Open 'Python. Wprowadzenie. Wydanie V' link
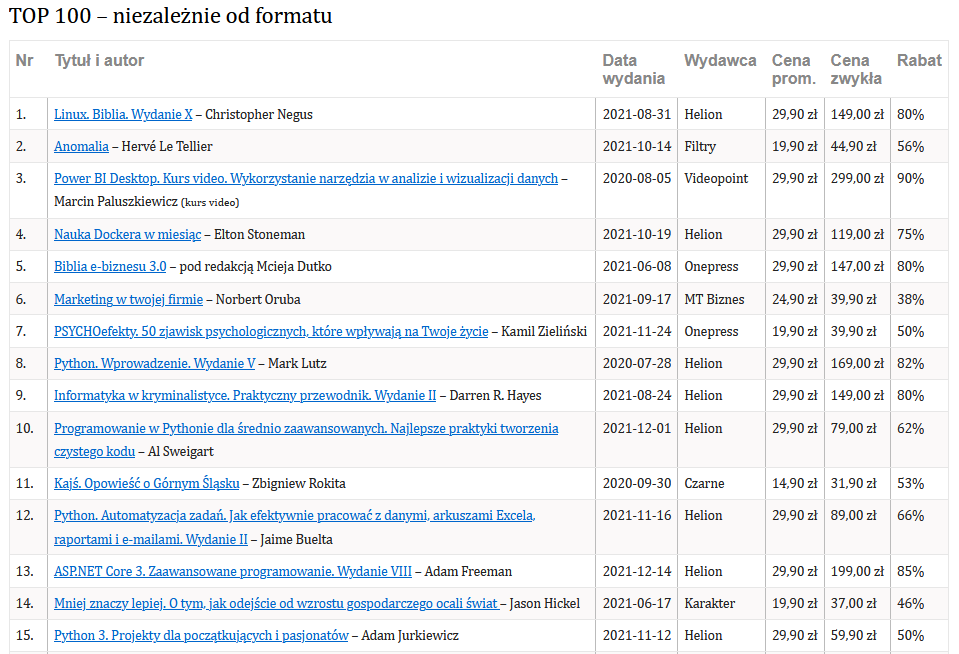Viewport: 959px width, 654px height. [154, 363]
